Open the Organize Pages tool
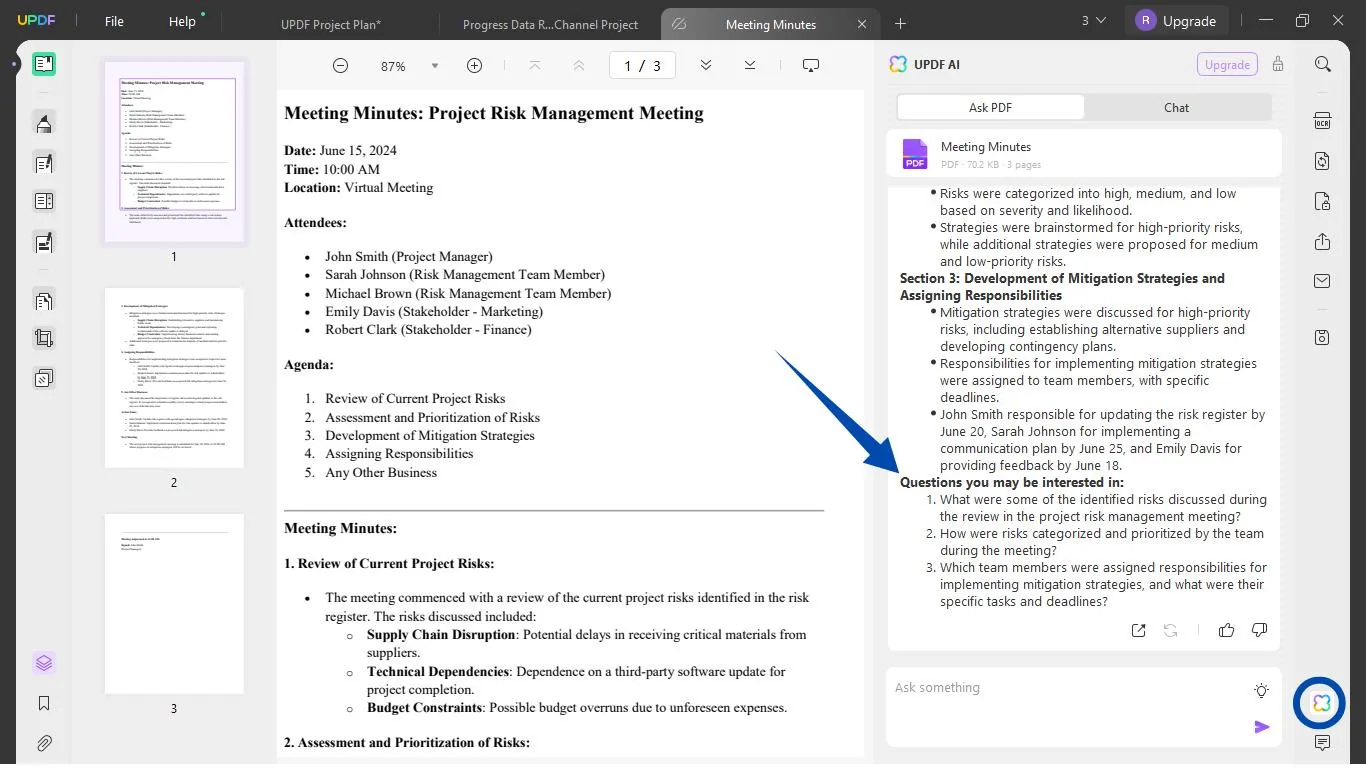The height and width of the screenshot is (768, 1366). [44, 300]
